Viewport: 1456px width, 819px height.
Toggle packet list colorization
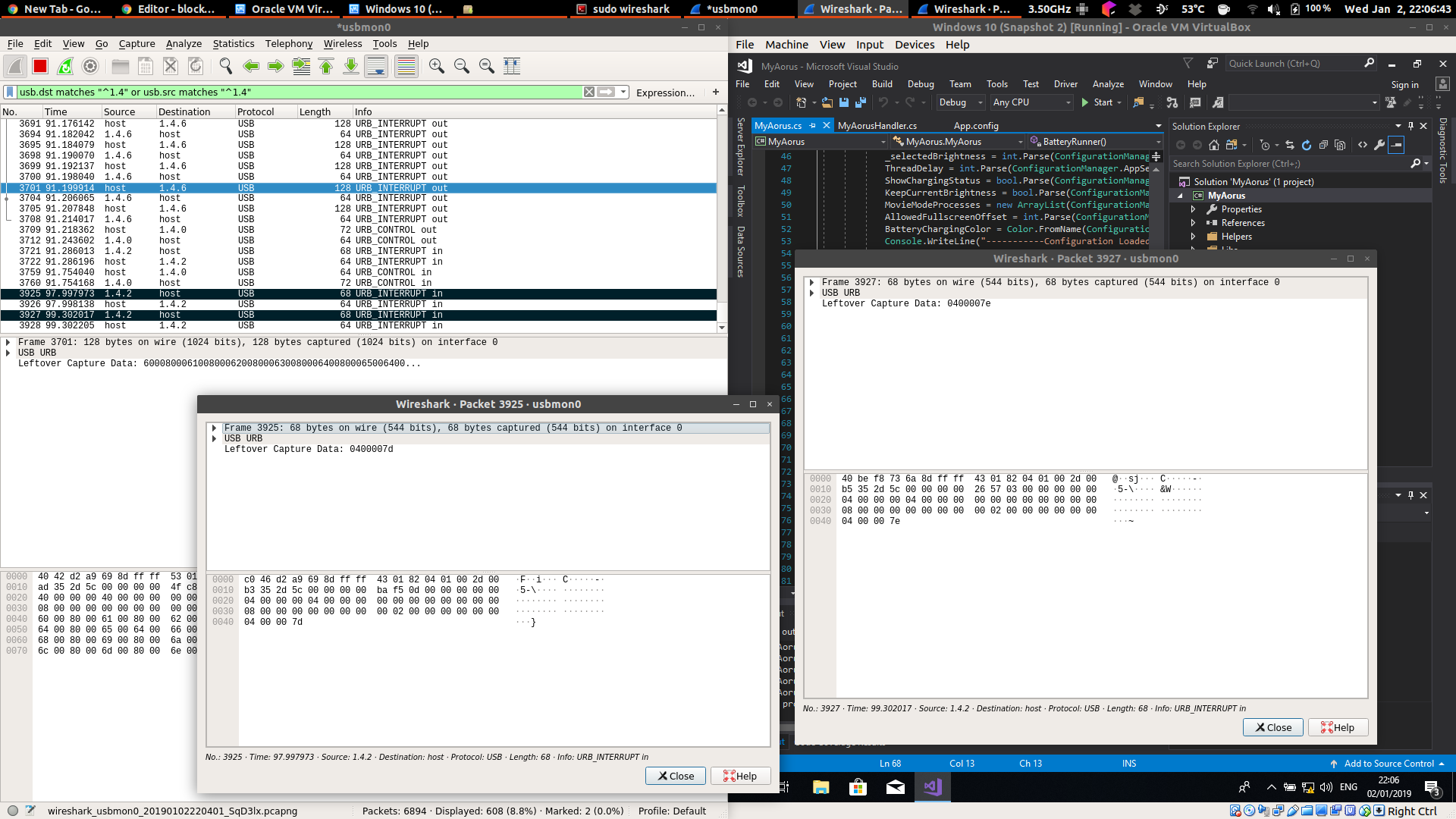point(406,66)
